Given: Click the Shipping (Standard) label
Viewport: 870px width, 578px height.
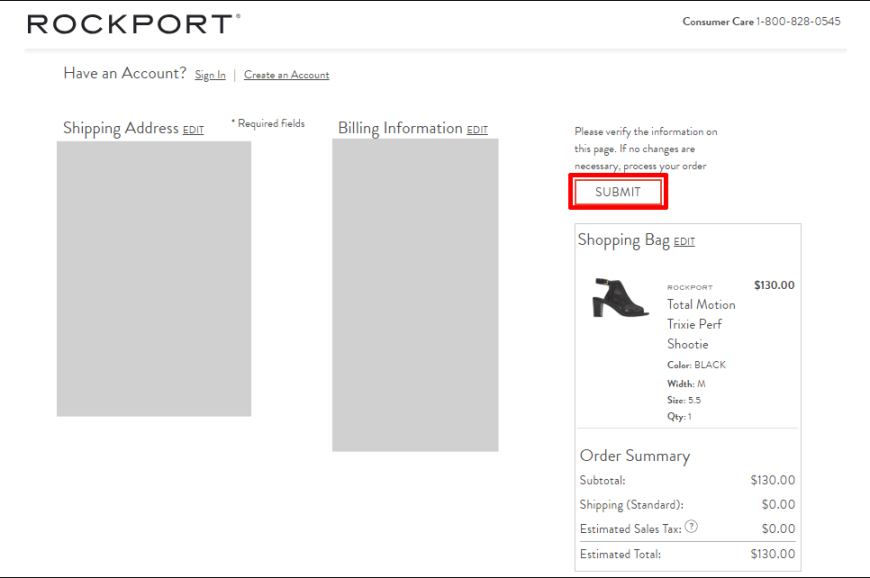Looking at the screenshot, I should pyautogui.click(x=631, y=505).
